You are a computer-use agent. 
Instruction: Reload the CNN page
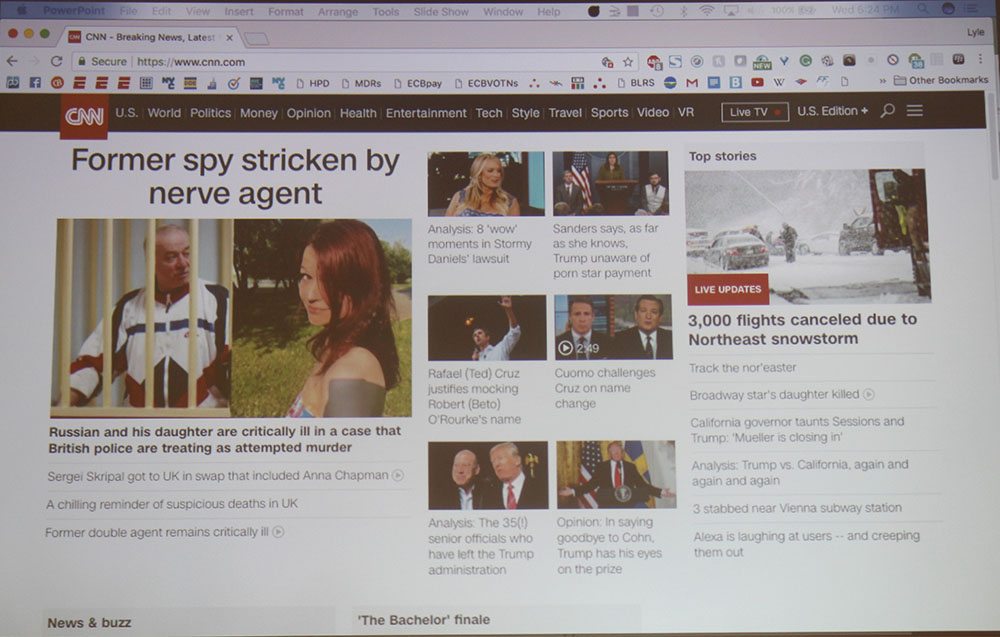[56, 61]
